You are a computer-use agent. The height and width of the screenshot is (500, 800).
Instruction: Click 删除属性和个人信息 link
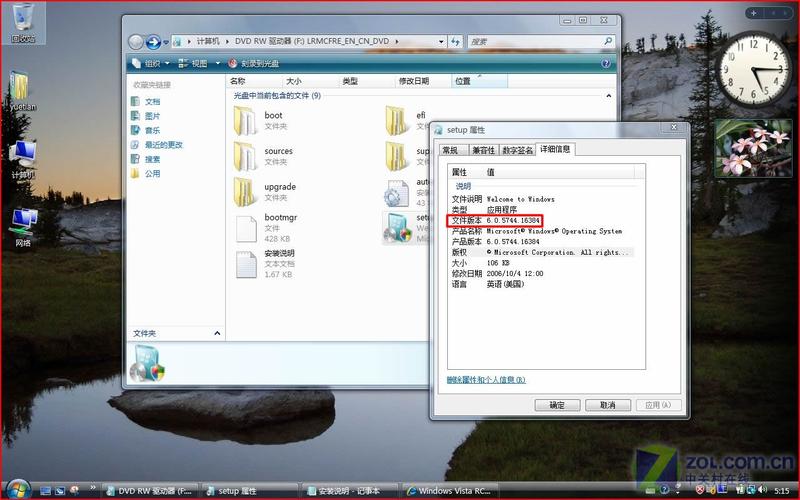pos(486,380)
